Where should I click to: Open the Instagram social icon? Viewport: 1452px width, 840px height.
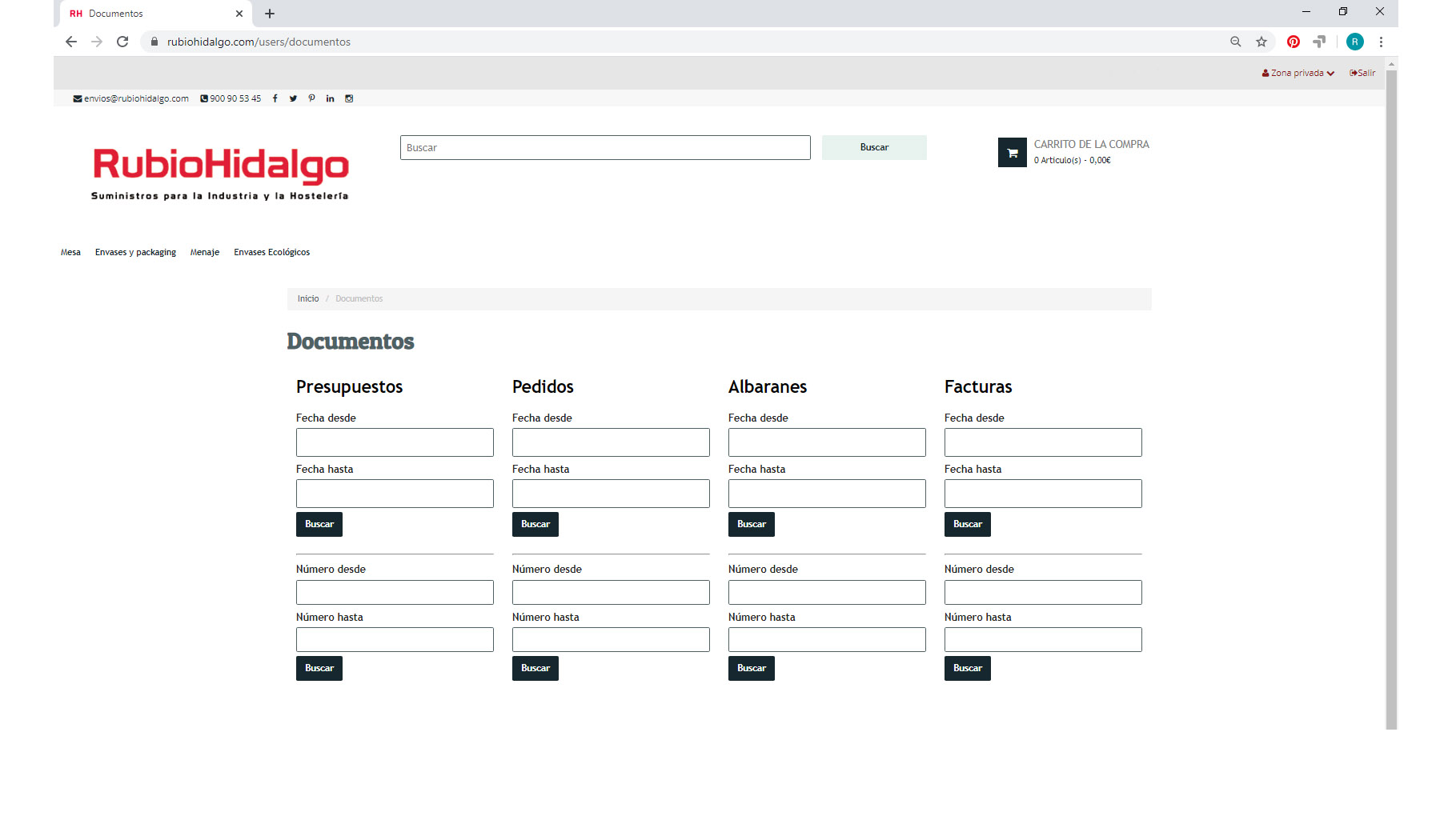[x=349, y=98]
